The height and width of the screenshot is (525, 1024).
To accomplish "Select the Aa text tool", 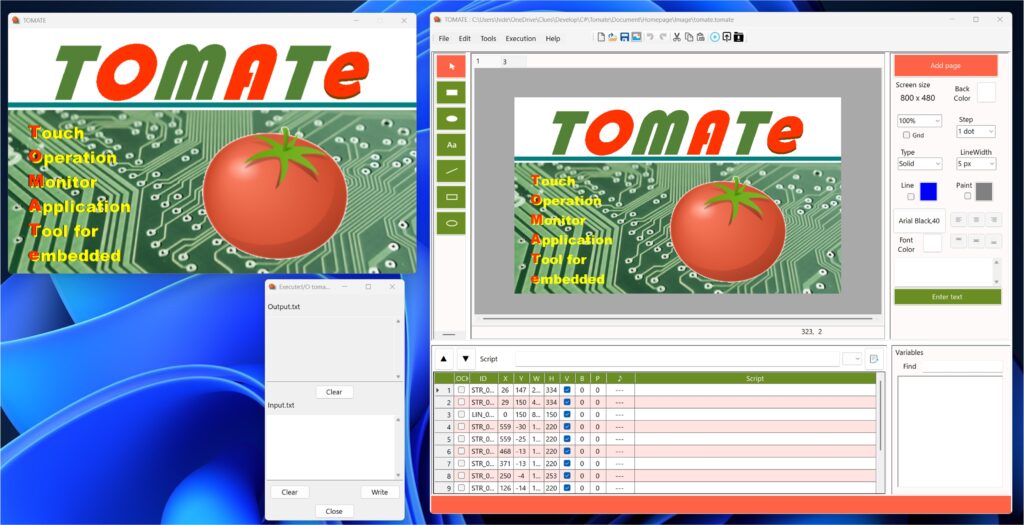I will click(x=451, y=145).
